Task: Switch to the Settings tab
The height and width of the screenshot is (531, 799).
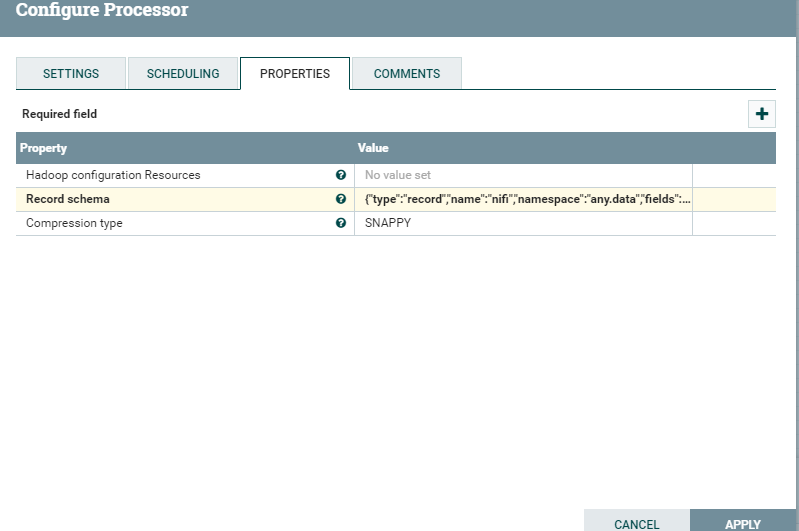Action: [x=71, y=73]
